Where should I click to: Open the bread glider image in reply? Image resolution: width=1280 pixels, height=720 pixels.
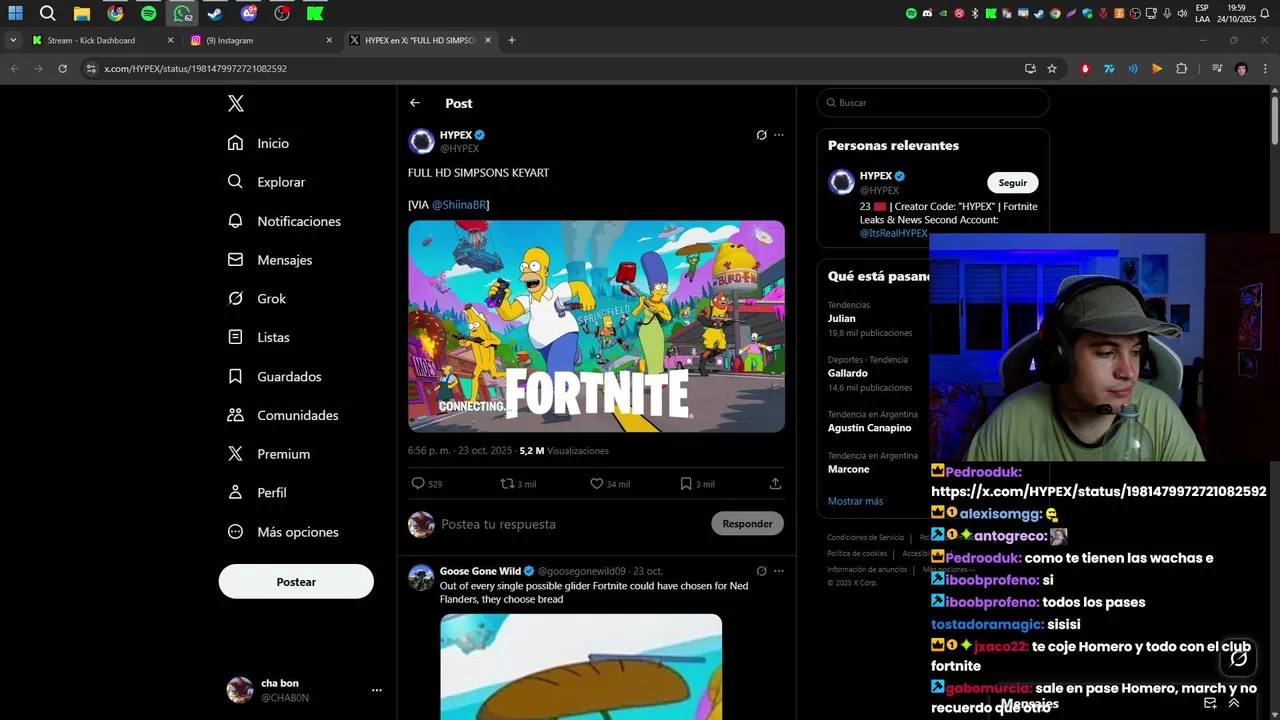tap(581, 667)
